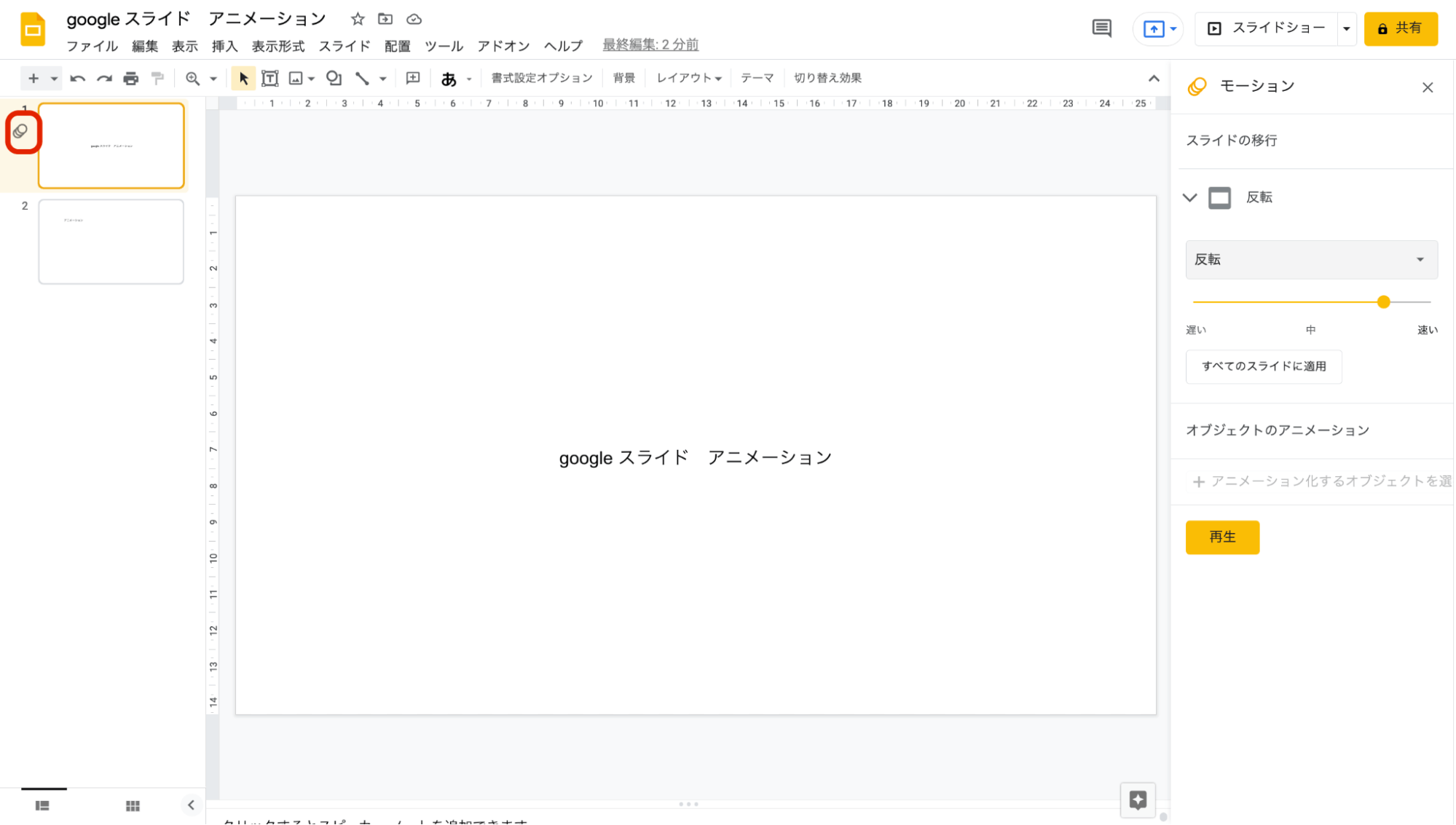Open the レイアウト dropdown
The height and width of the screenshot is (825, 1456).
coord(688,78)
